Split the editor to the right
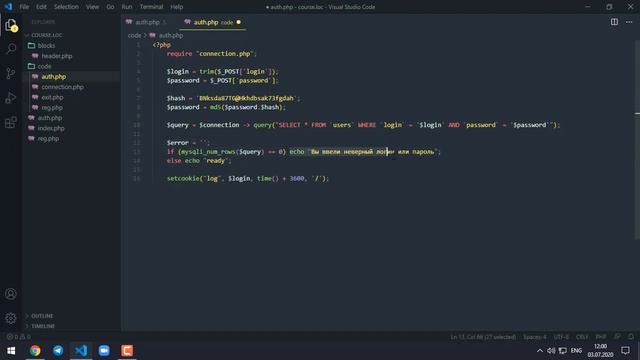The height and width of the screenshot is (360, 640). pos(614,22)
